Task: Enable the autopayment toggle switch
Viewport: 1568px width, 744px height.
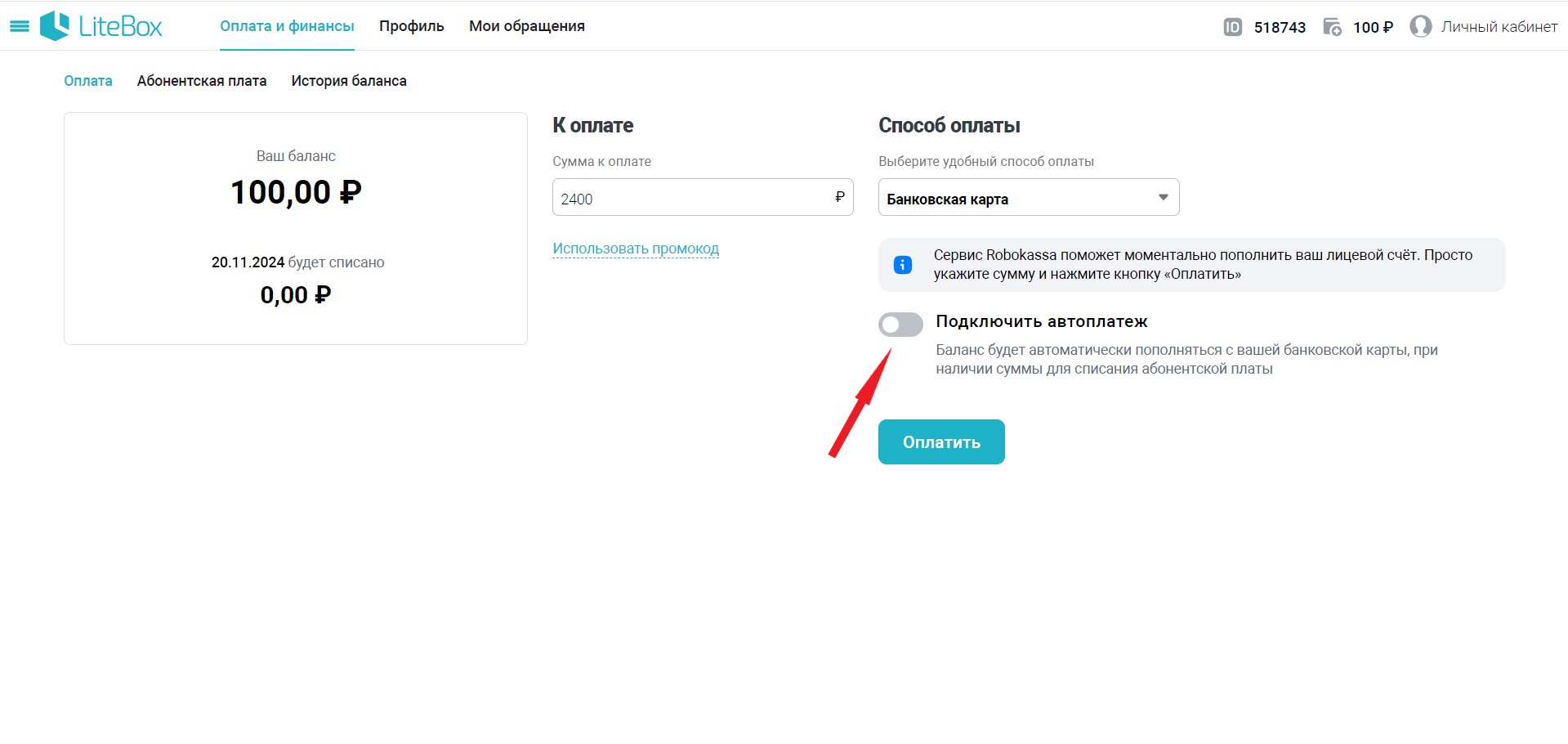Action: click(900, 325)
